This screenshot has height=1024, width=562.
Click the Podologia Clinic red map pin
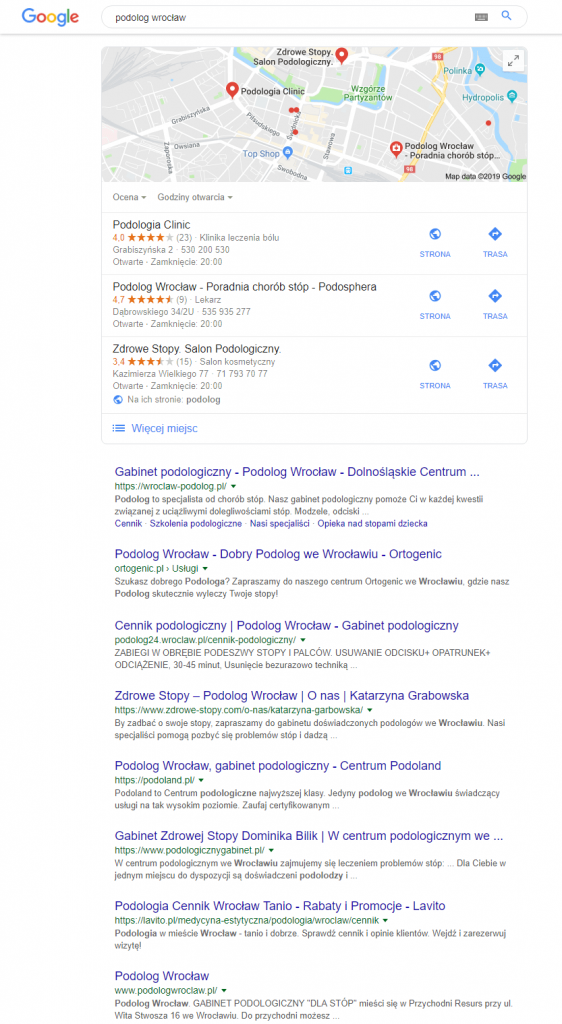tap(232, 90)
